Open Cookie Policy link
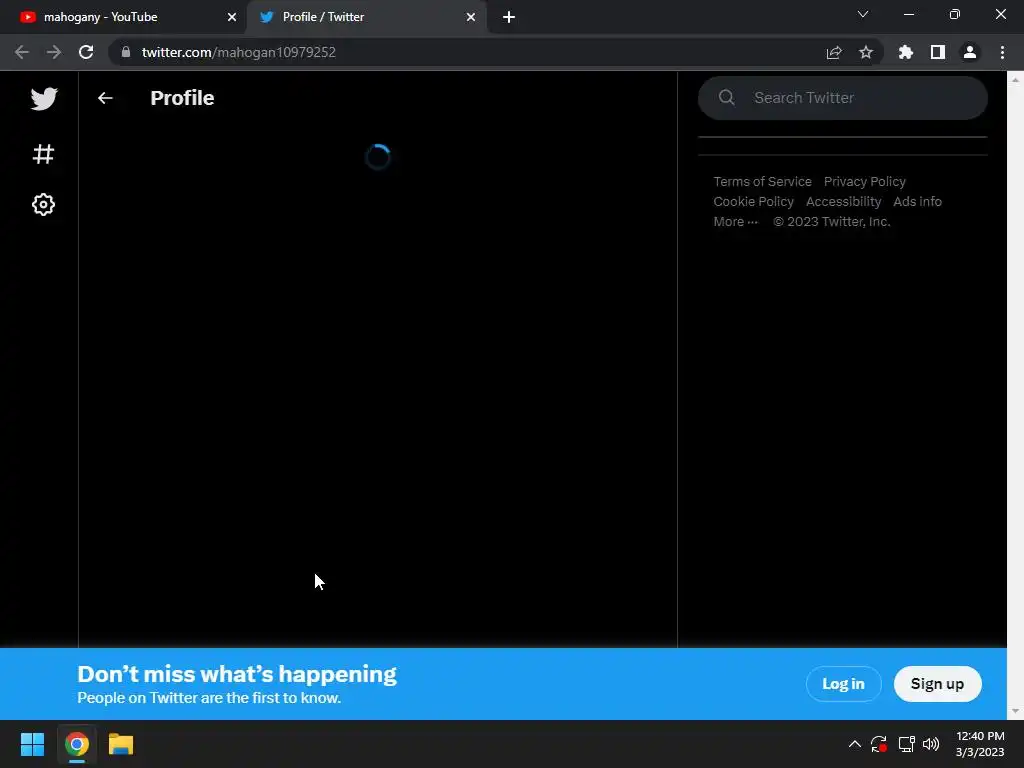Image resolution: width=1024 pixels, height=768 pixels. [753, 202]
